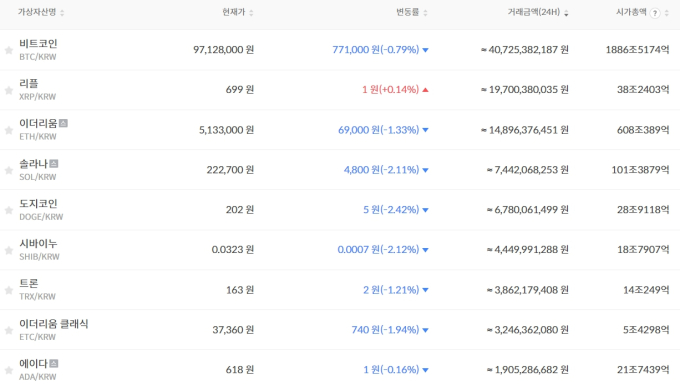Click the down arrow on 에이다 change
The image size is (680, 387).
(425, 370)
